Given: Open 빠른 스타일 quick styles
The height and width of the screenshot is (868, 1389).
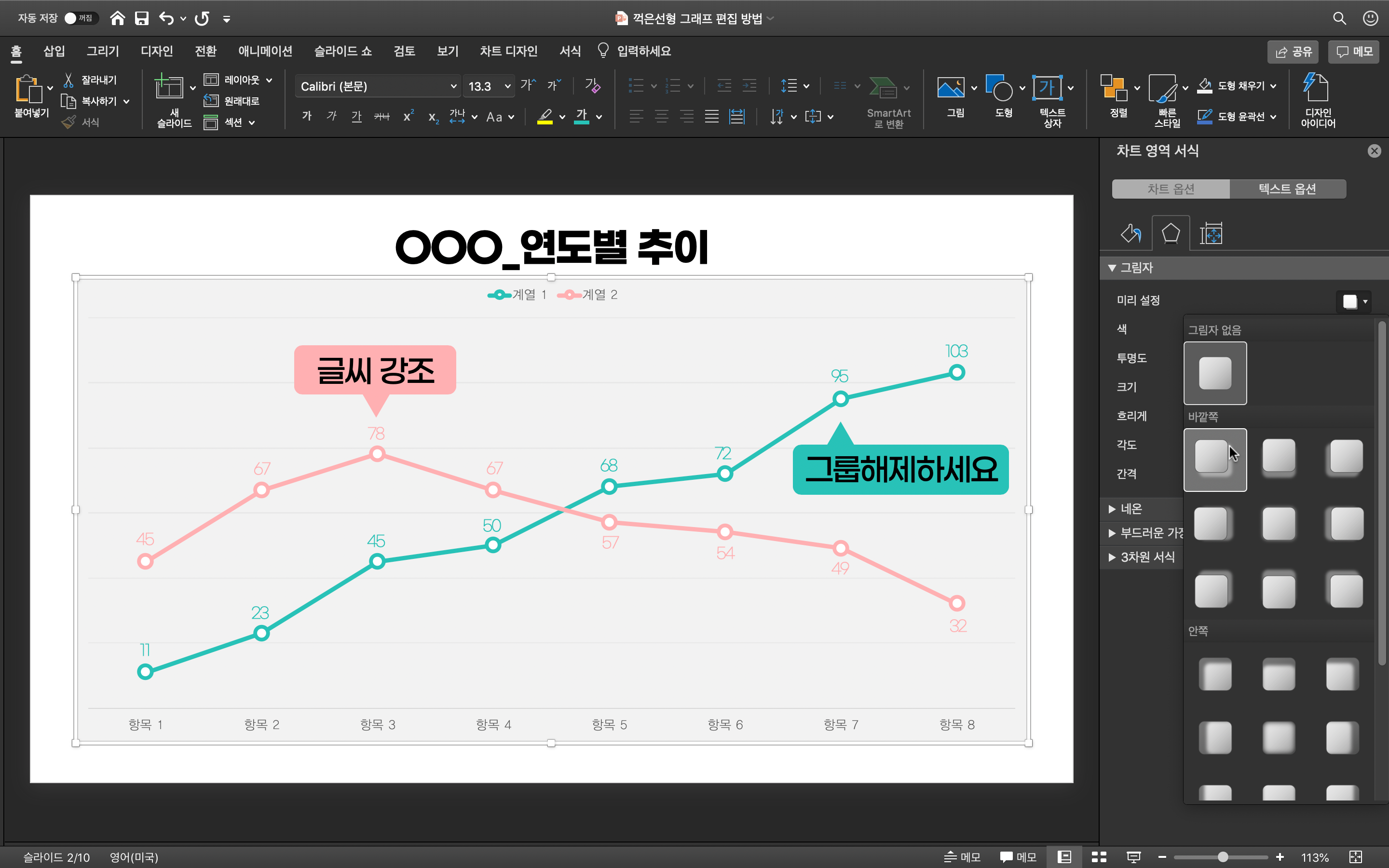Looking at the screenshot, I should (1162, 87).
